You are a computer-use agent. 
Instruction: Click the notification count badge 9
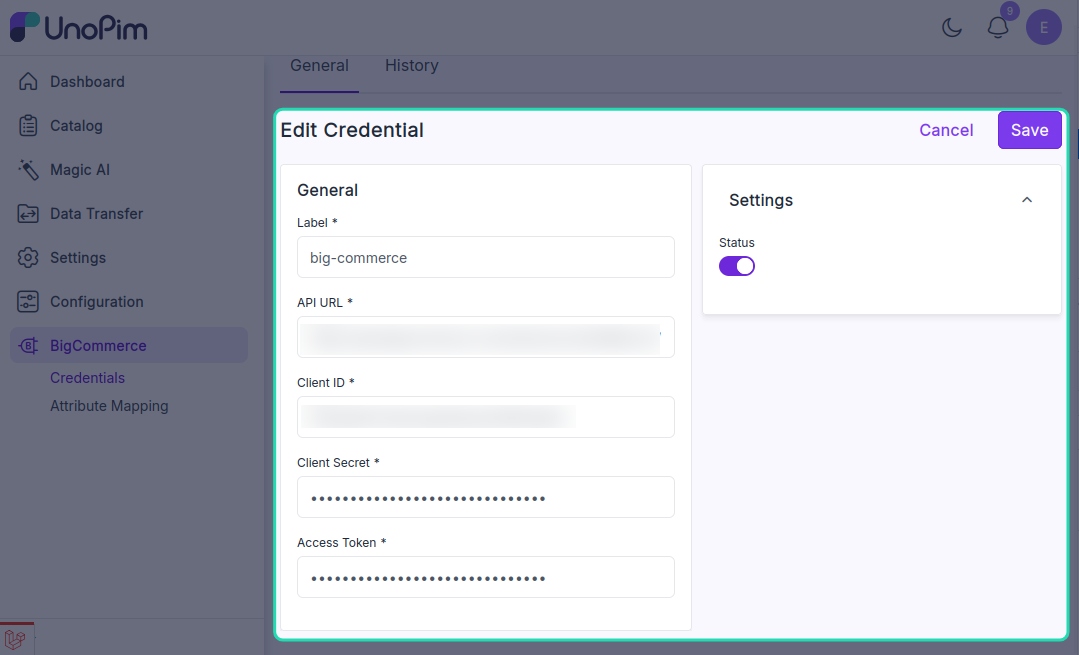(x=1009, y=11)
